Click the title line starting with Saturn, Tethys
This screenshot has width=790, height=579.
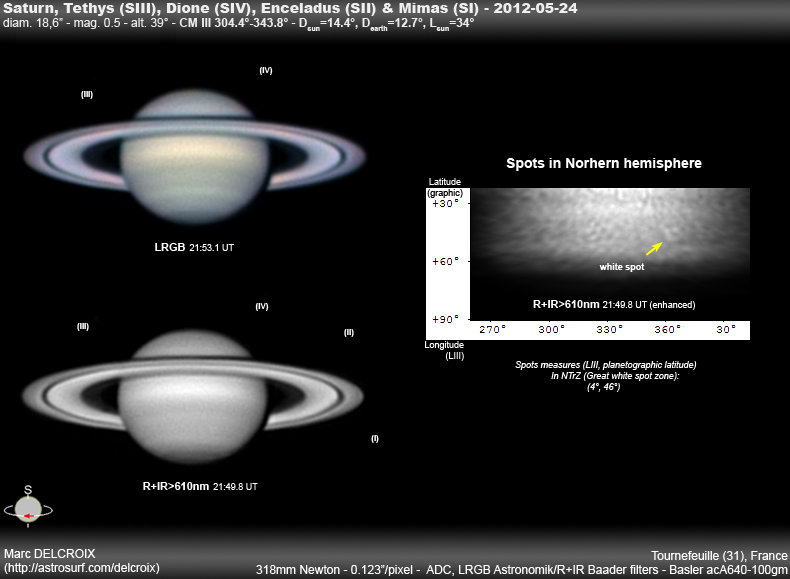click(x=290, y=8)
